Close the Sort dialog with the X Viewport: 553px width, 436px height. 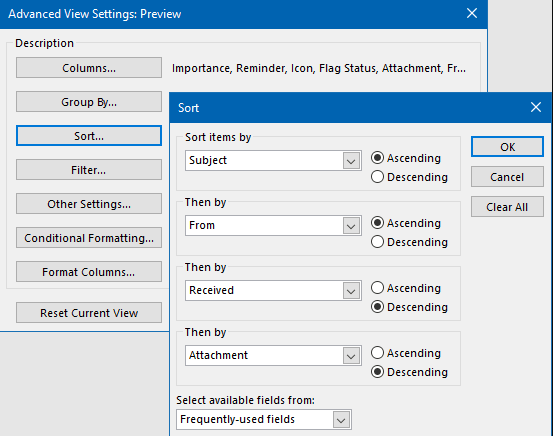(x=536, y=107)
